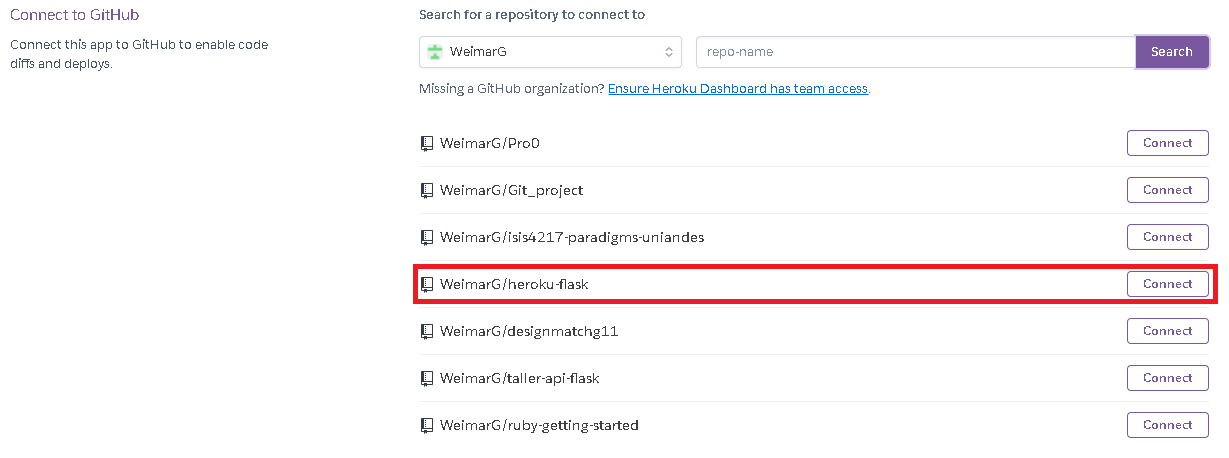
Task: Open the Ensure Heroku Dashboard has team access link
Action: point(738,89)
